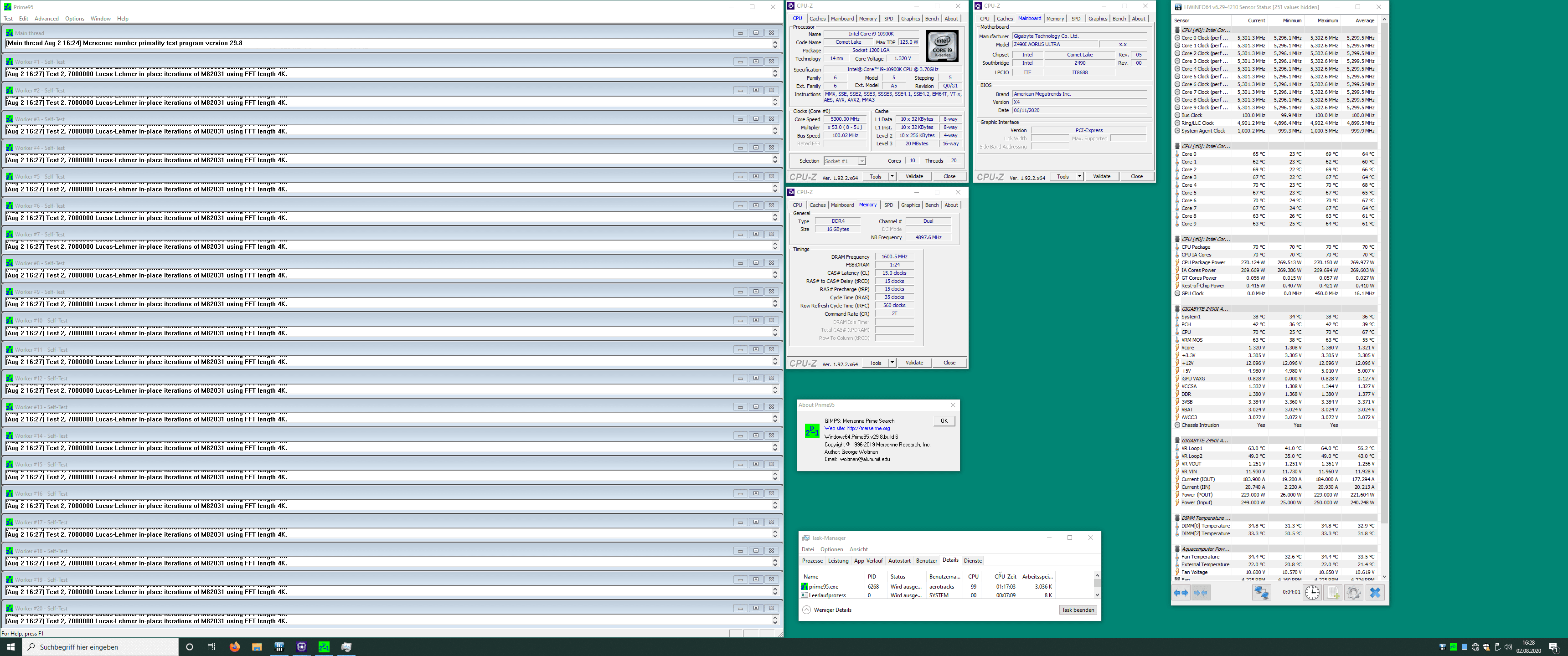Open Tools dropdown arrow in Memory CPU-Z window
Viewport: 1568px width, 656px height.
(x=892, y=363)
